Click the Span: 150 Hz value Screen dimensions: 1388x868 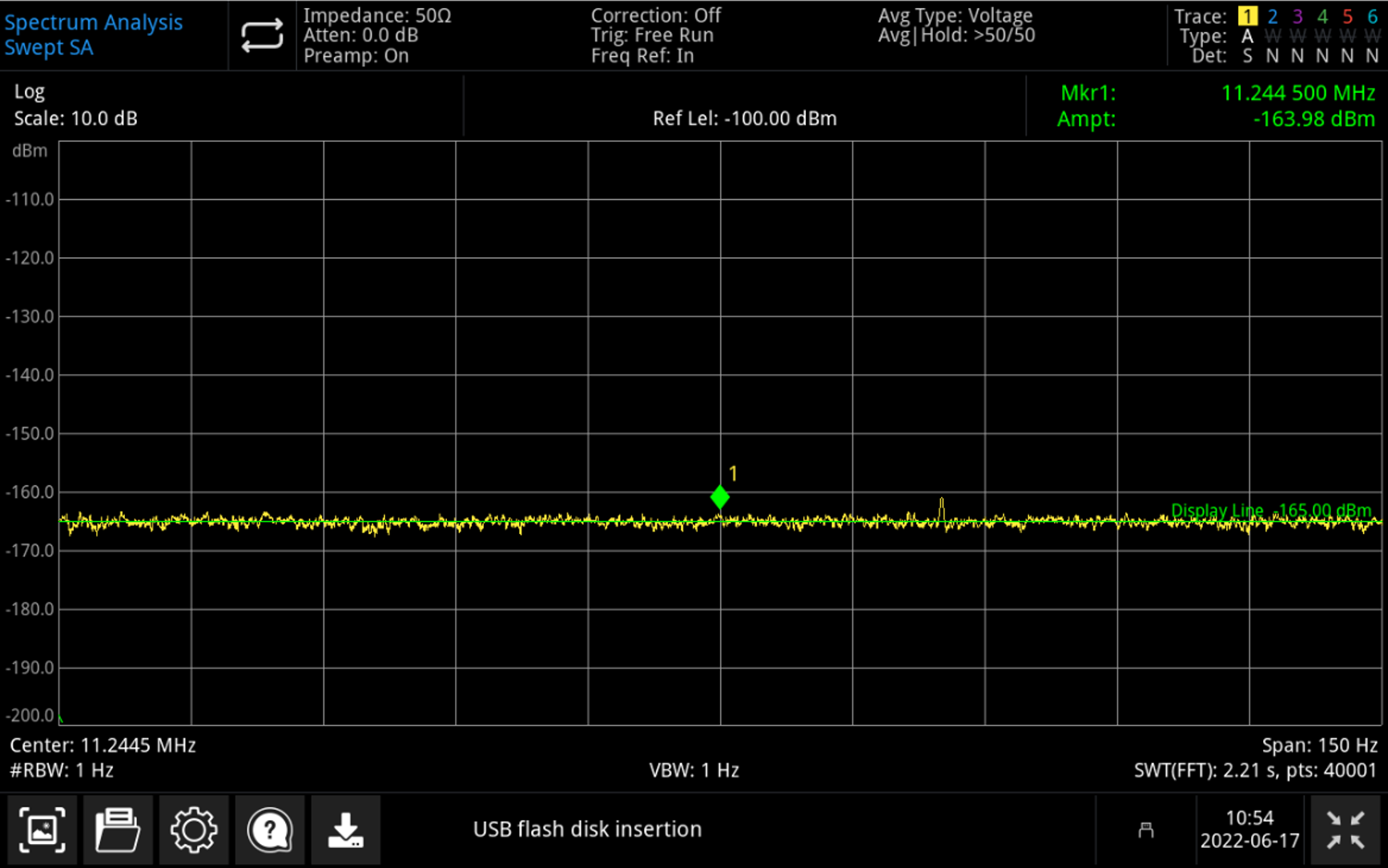1320,745
